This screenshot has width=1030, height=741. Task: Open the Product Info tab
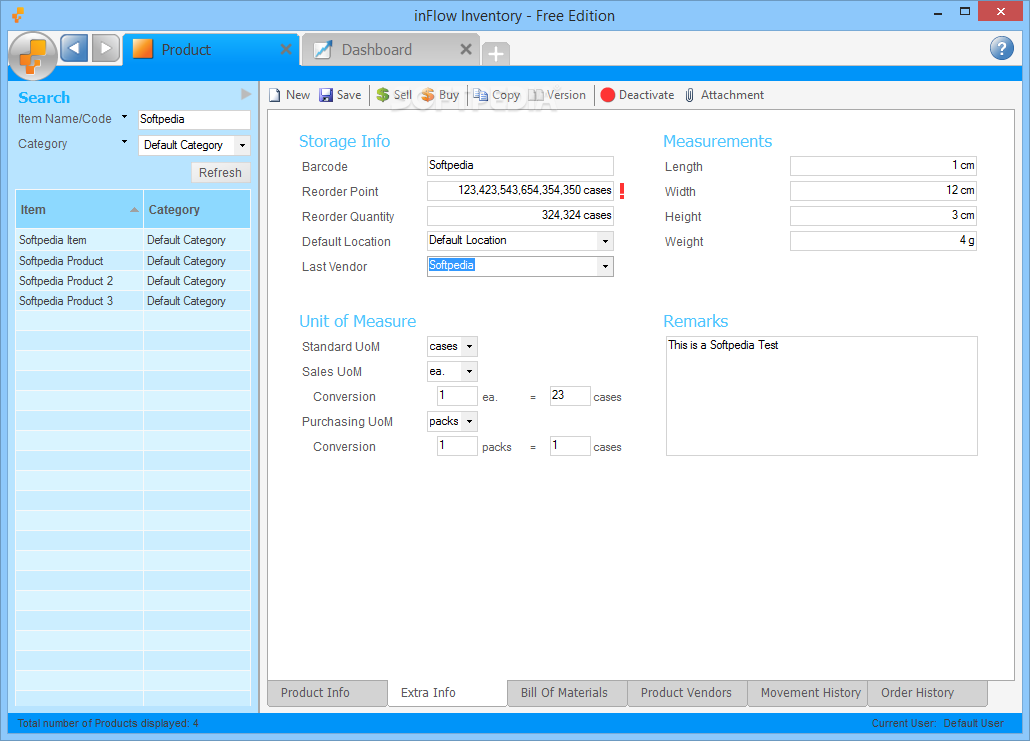click(327, 693)
